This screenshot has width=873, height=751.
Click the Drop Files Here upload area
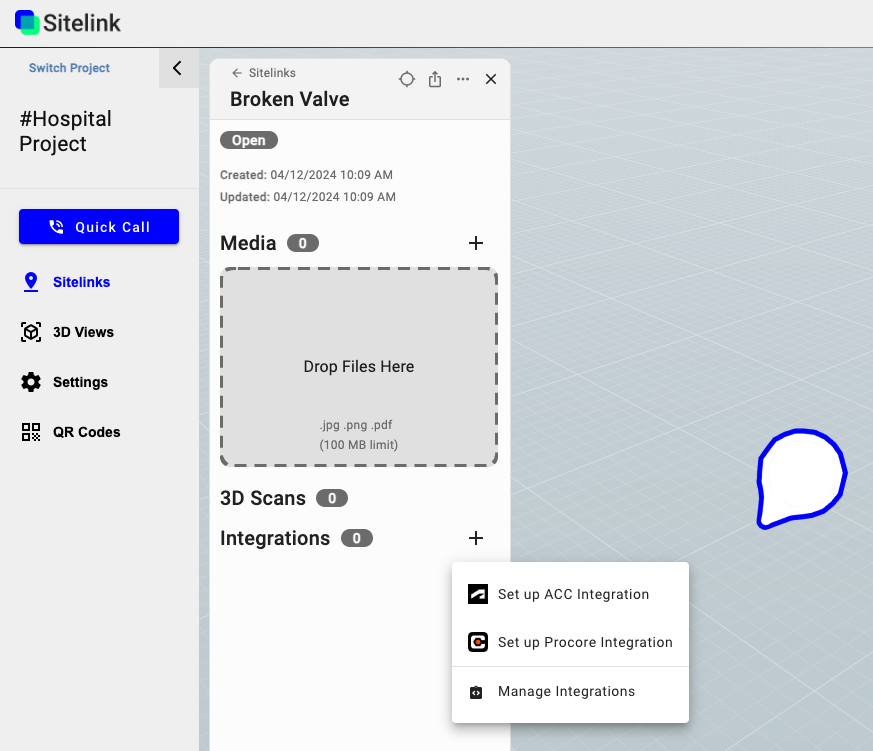359,367
